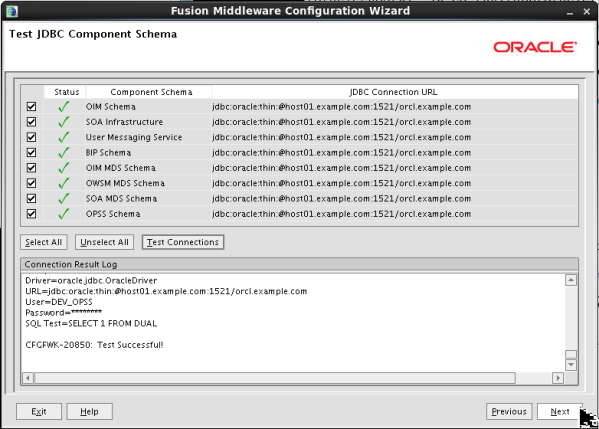Click the SQL Test=SELECT 1 FROM DUAL line
This screenshot has height=429, width=599.
point(91,323)
